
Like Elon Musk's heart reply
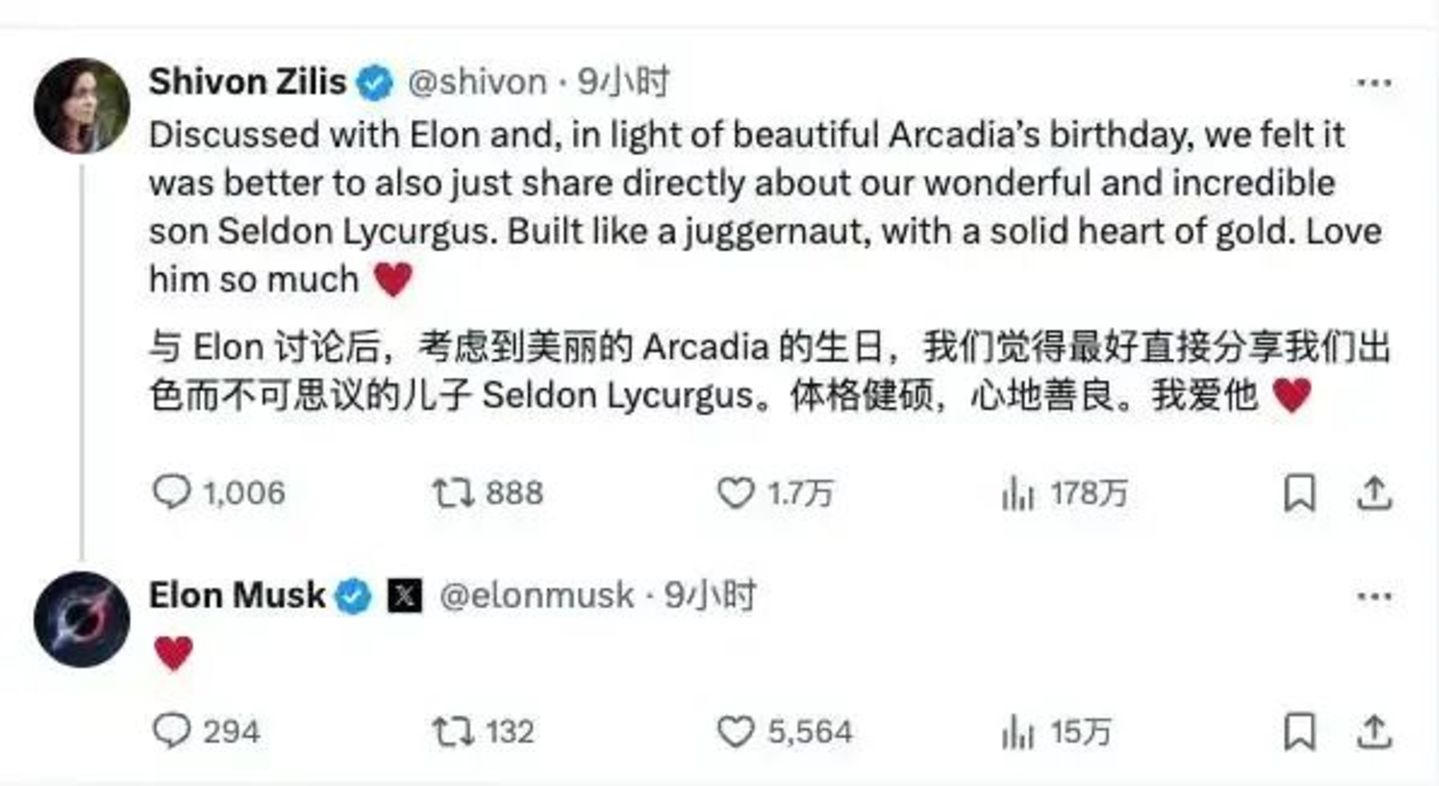736,732
